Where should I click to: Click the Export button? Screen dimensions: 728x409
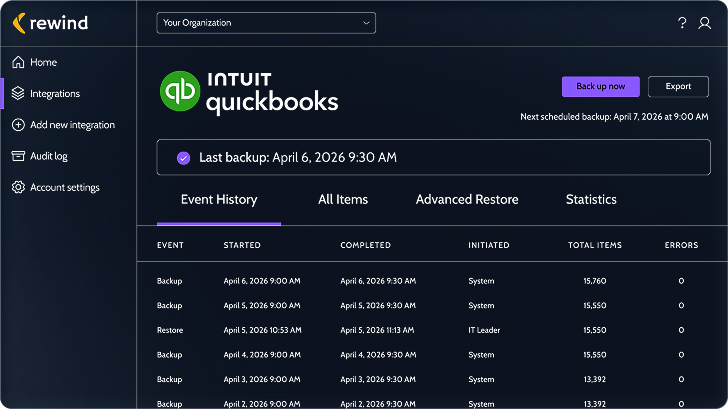click(x=678, y=86)
